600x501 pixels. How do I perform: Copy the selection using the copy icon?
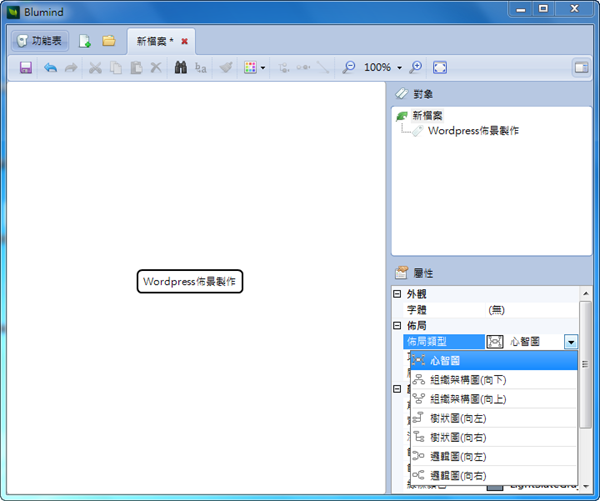click(116, 68)
